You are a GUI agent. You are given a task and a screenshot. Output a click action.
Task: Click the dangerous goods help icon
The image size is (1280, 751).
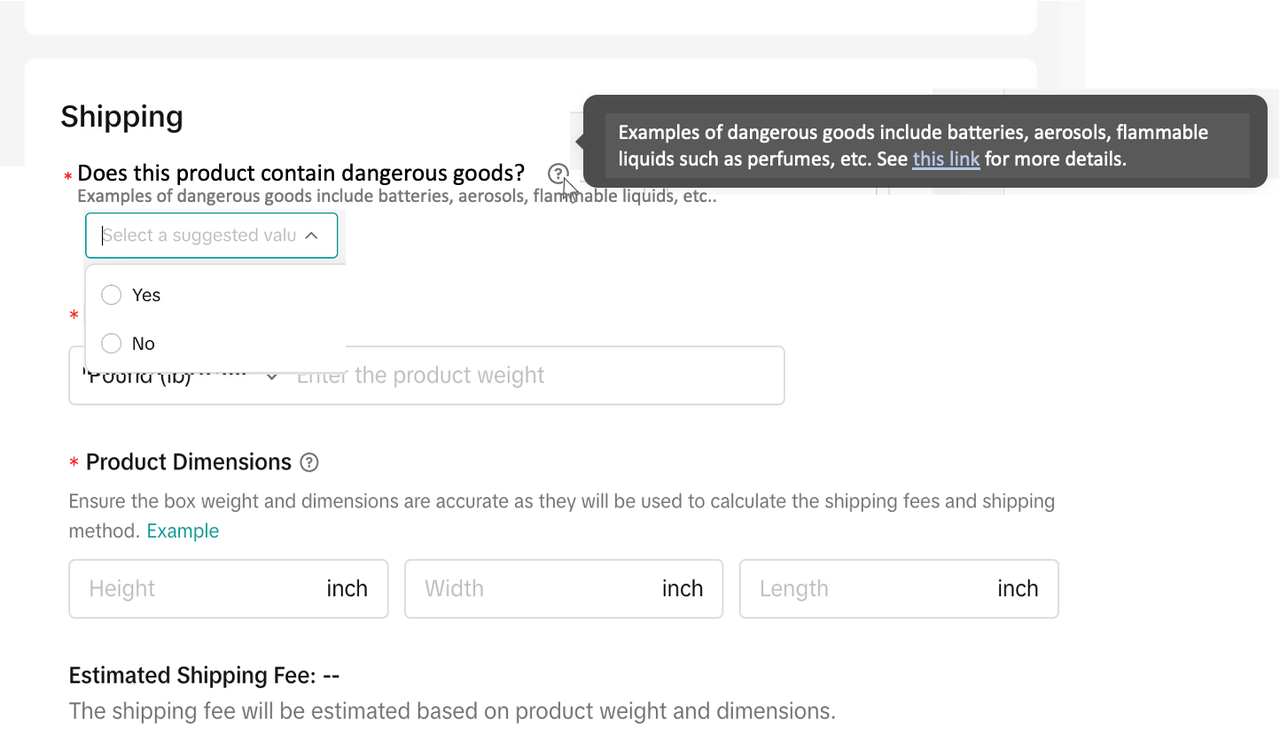(x=558, y=173)
